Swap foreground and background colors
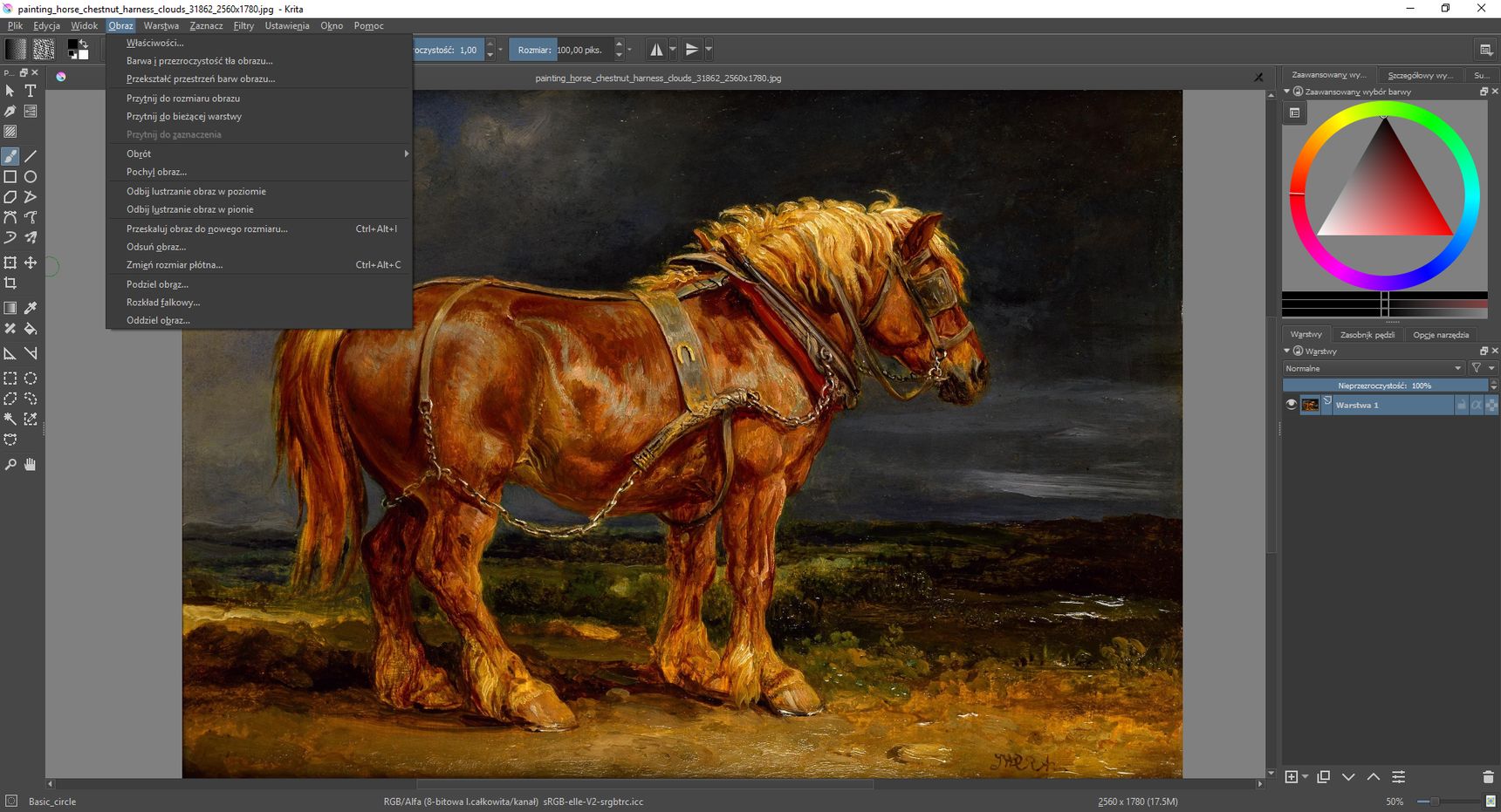Viewport: 1501px width, 812px height. click(85, 44)
